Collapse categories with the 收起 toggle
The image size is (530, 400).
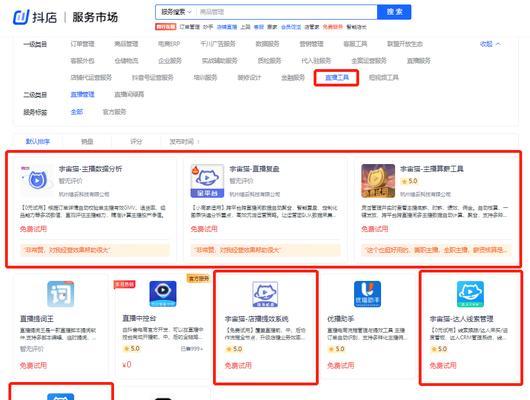490,44
